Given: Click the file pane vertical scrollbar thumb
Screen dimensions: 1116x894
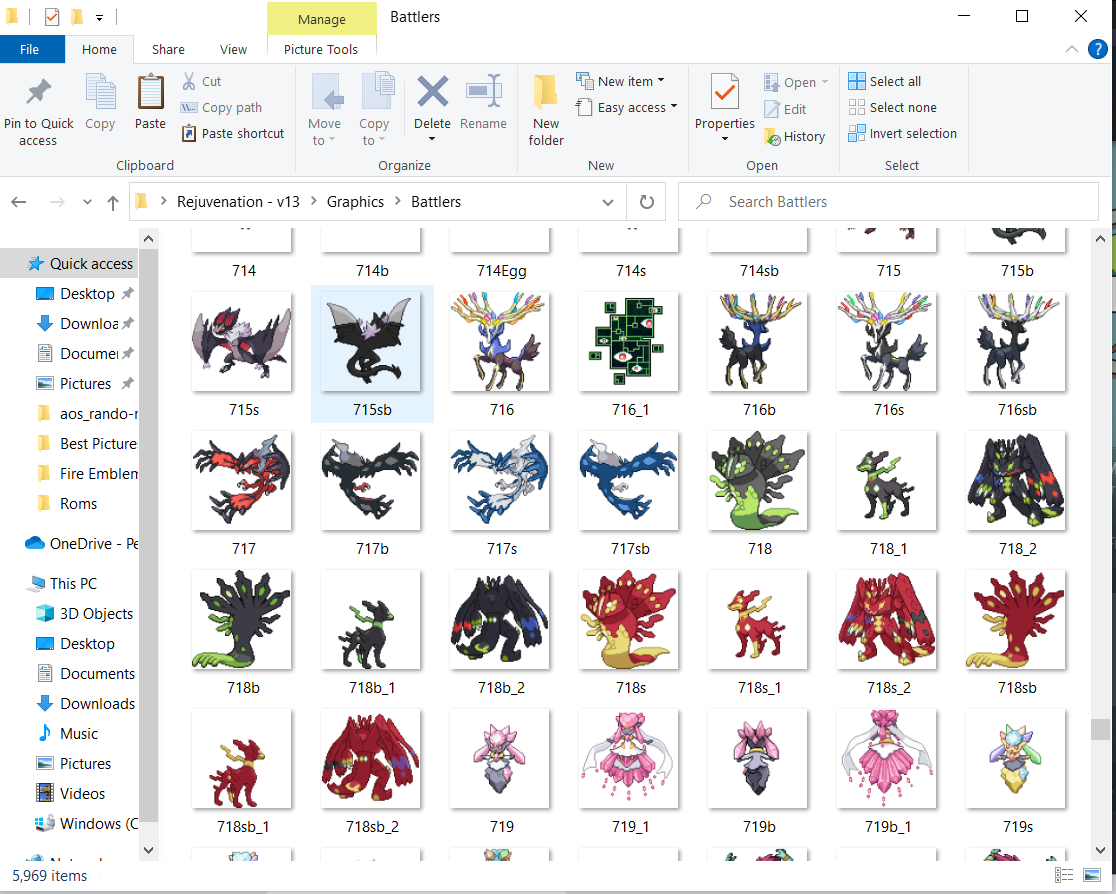Looking at the screenshot, I should [x=1100, y=730].
